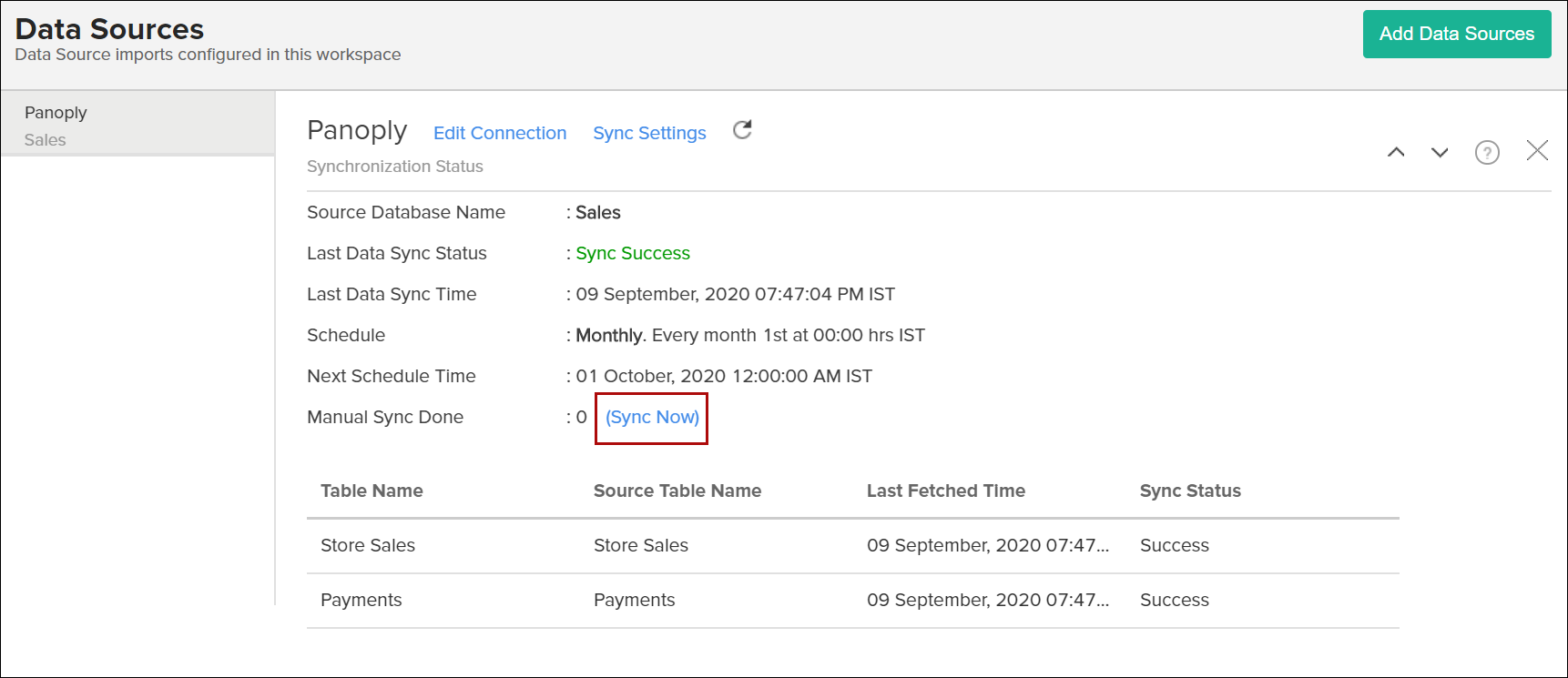Click the Sync Success status text
This screenshot has height=678, width=1568.
[x=633, y=254]
